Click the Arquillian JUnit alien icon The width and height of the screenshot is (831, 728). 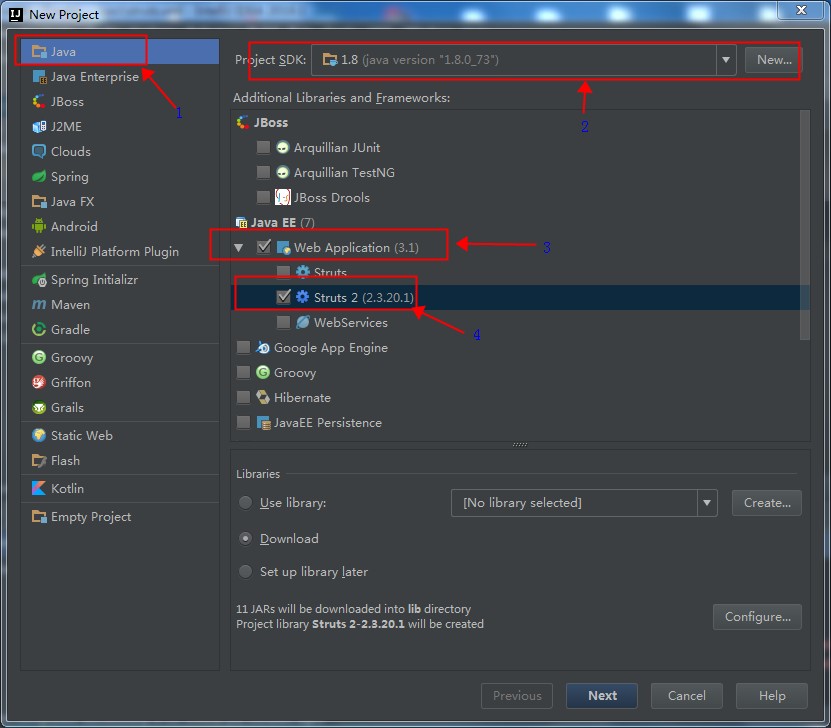[283, 147]
